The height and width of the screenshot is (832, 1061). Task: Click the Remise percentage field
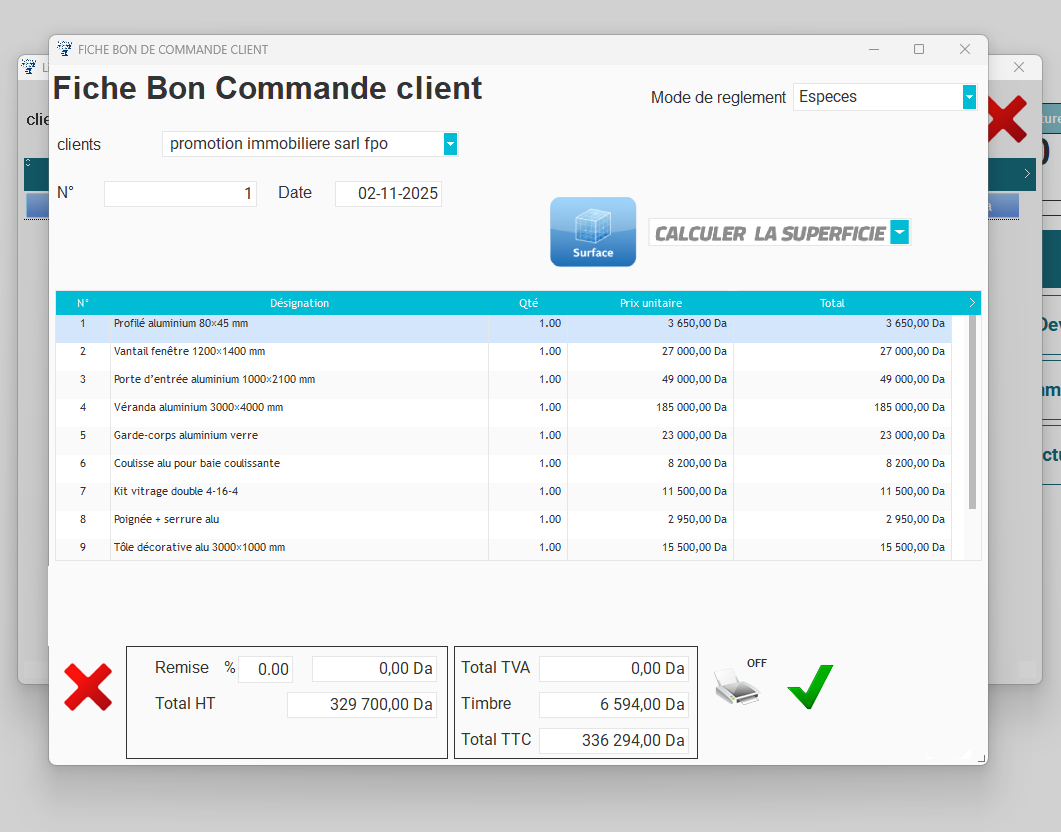pyautogui.click(x=265, y=670)
